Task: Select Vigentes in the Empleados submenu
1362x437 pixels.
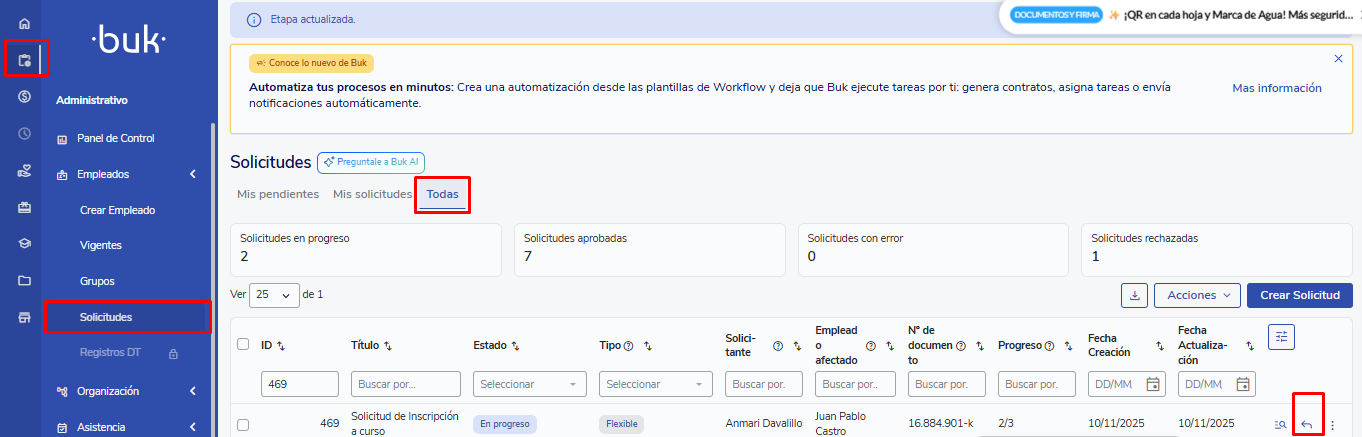Action: point(101,245)
